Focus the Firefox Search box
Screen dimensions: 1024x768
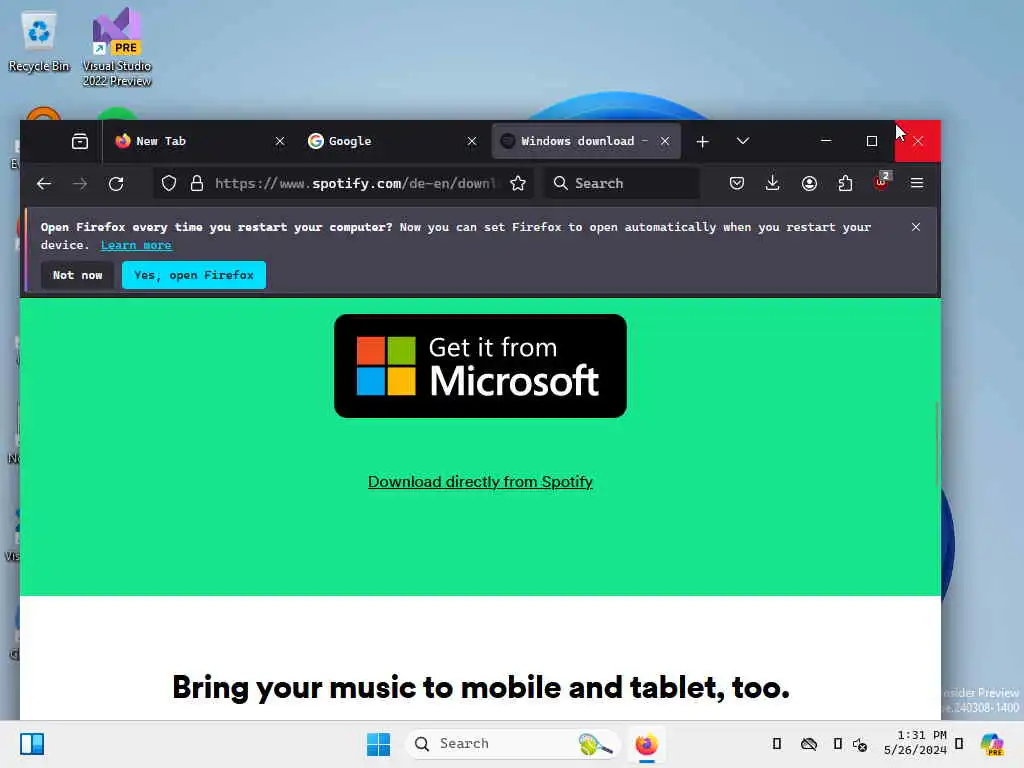point(622,184)
